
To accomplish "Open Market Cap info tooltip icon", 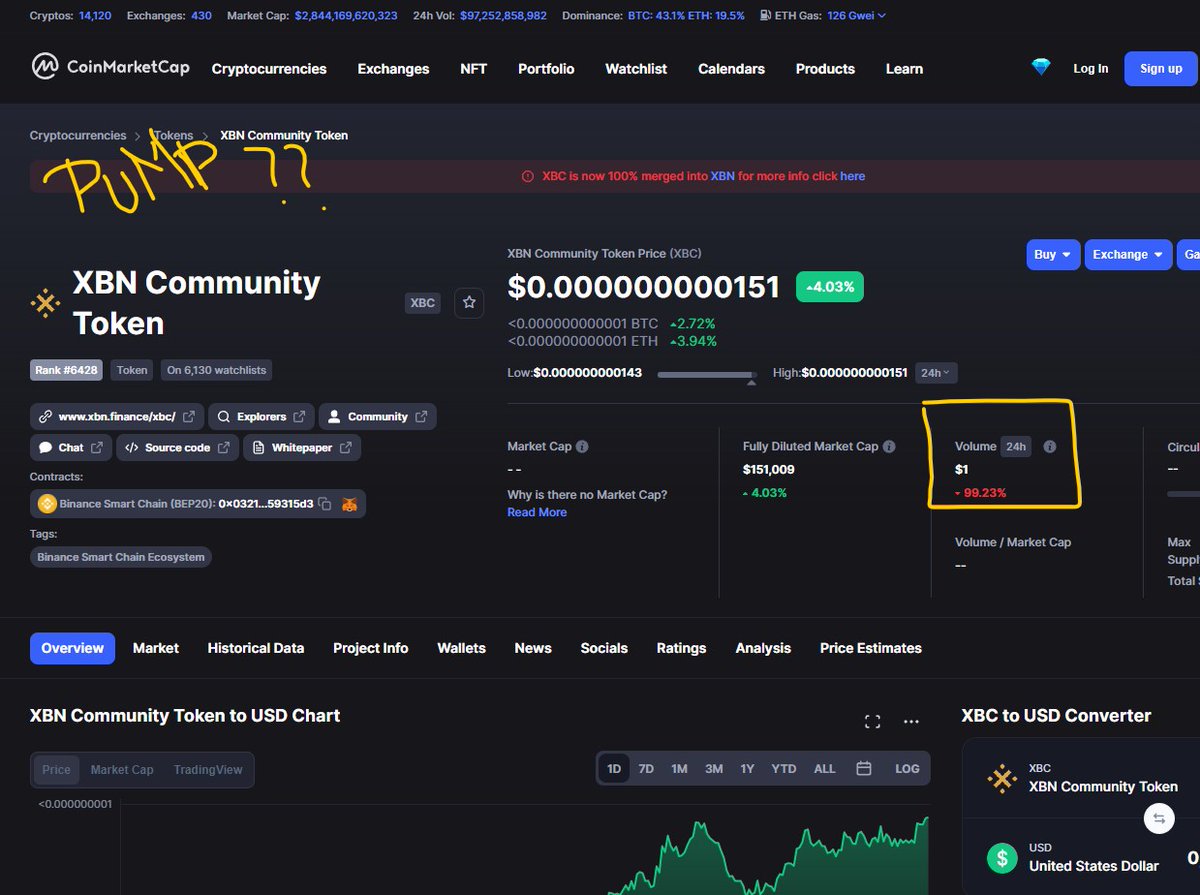I will point(582,447).
